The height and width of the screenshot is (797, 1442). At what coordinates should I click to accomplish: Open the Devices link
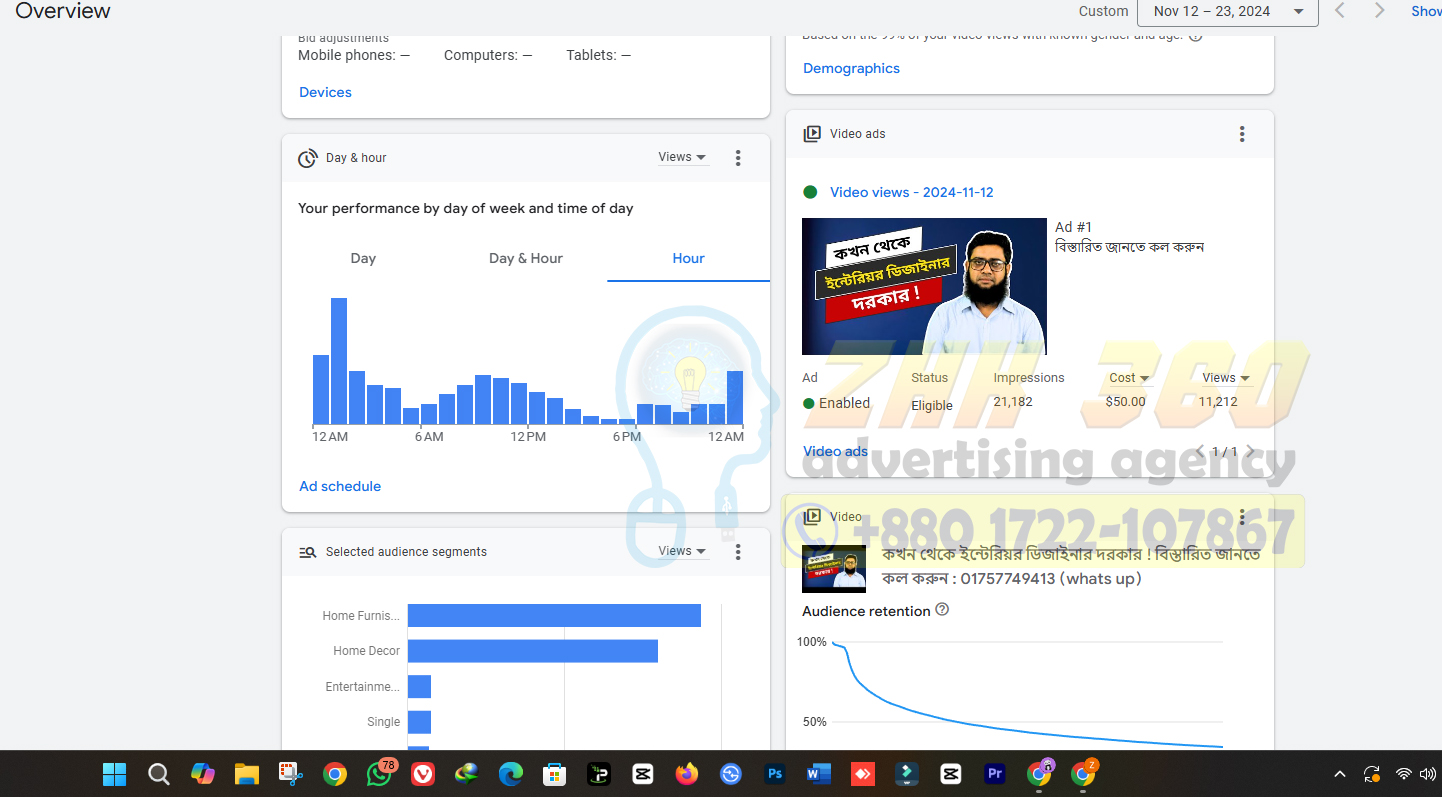pos(325,92)
